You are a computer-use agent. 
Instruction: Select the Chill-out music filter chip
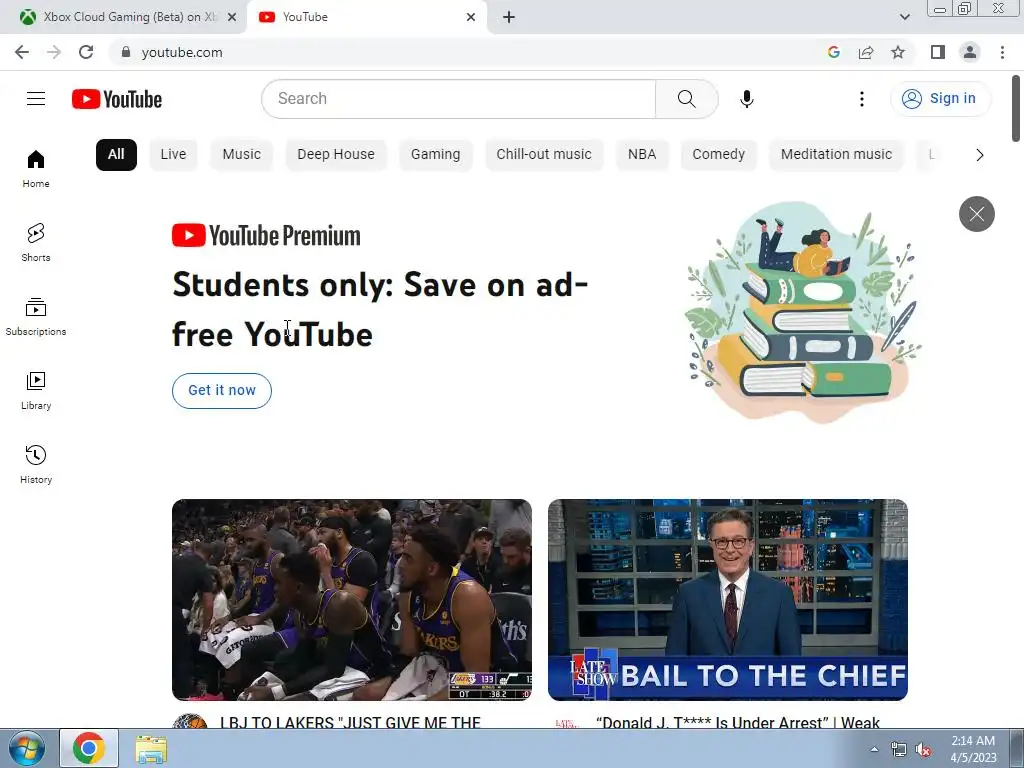(x=544, y=155)
